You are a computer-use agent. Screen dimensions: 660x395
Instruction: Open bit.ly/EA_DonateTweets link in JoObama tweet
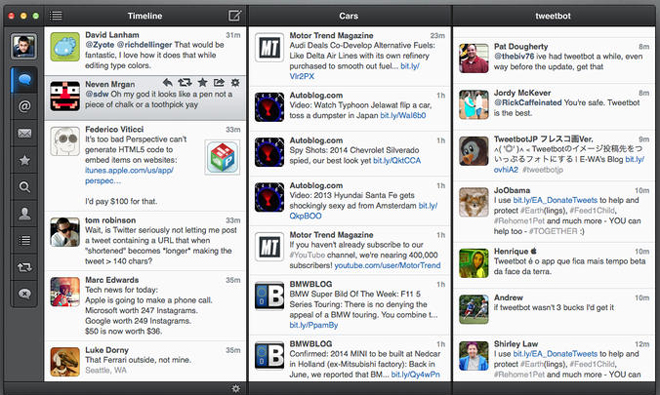555,200
